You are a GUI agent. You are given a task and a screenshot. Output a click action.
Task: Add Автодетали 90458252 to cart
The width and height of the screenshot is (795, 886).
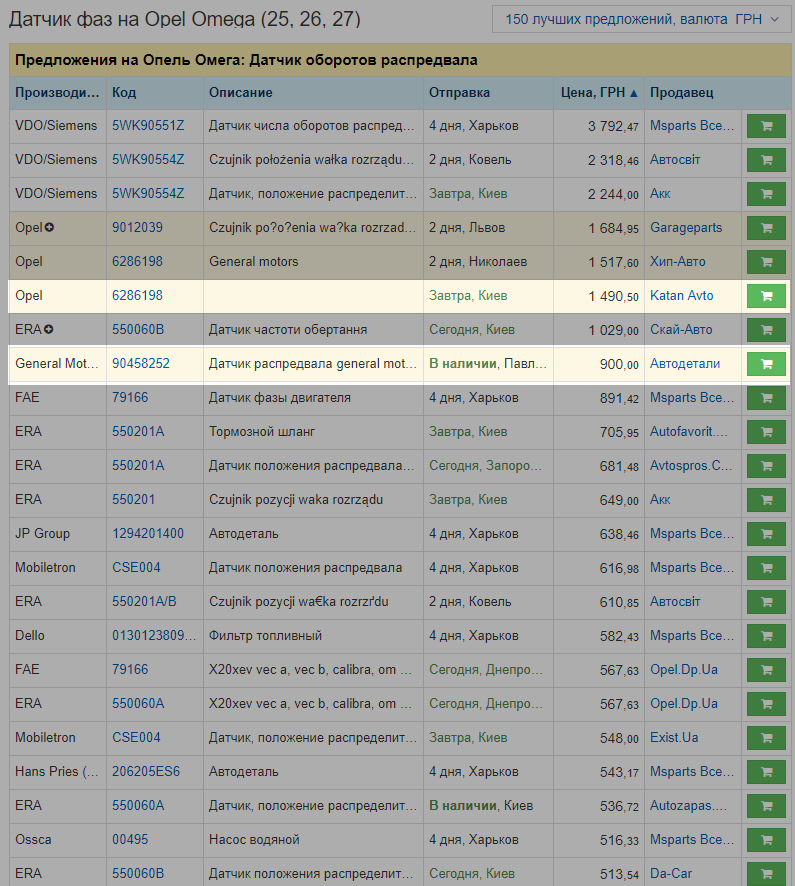click(766, 364)
